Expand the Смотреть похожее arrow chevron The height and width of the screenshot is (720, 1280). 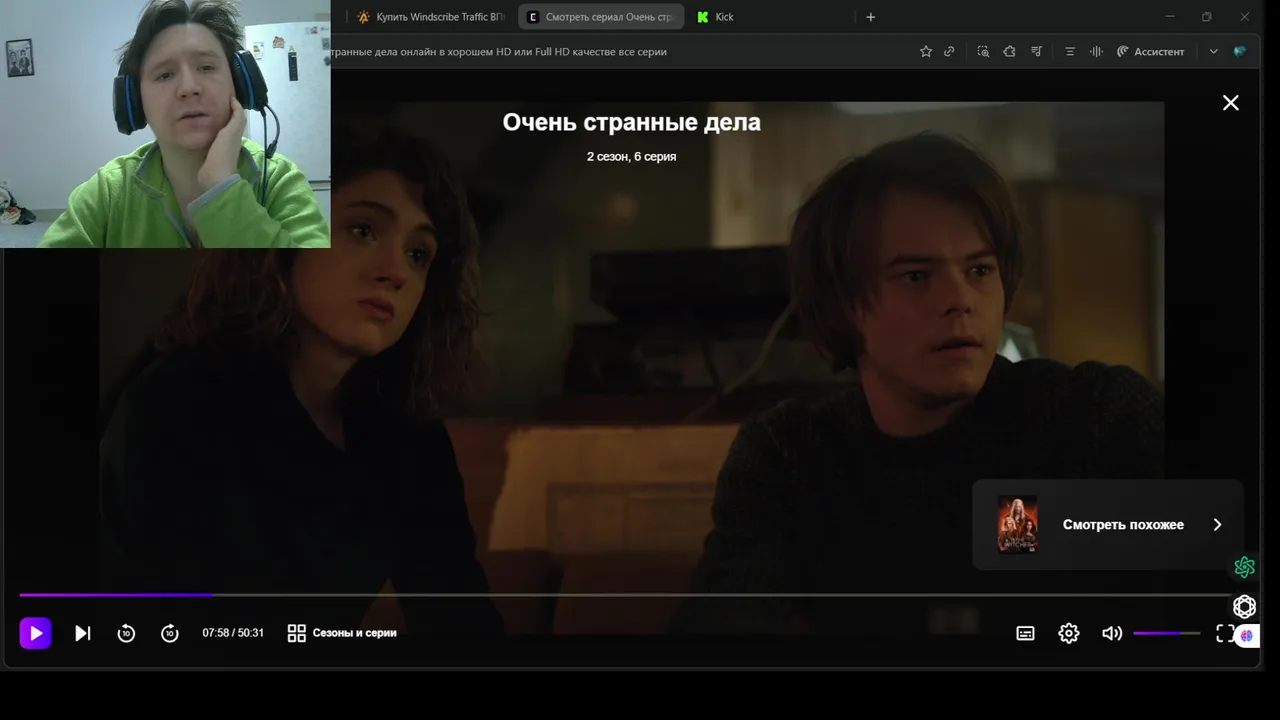coord(1217,524)
